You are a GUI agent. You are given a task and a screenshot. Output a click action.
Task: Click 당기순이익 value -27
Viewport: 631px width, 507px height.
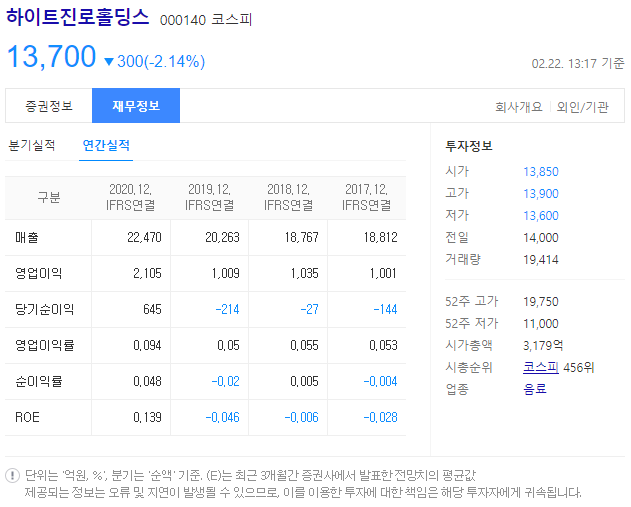pyautogui.click(x=309, y=309)
